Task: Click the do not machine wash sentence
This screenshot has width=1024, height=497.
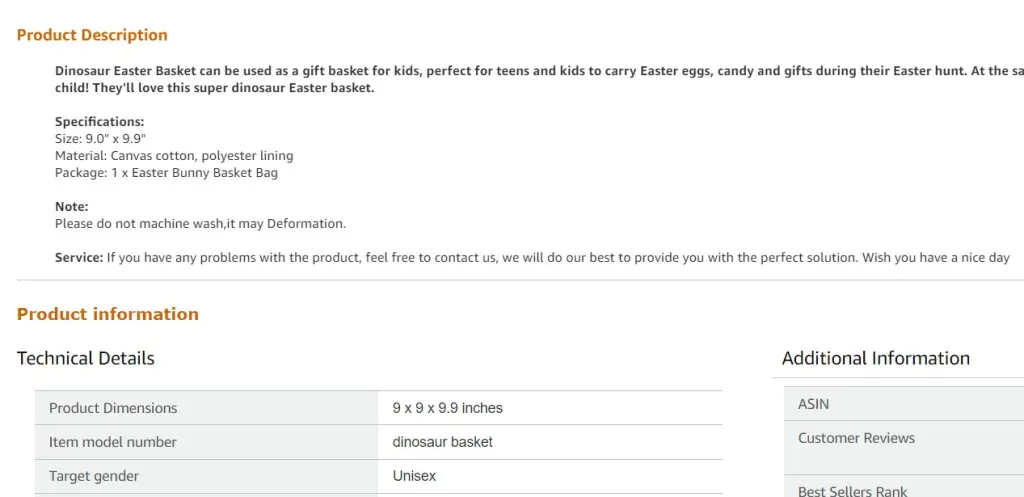Action: [x=200, y=224]
